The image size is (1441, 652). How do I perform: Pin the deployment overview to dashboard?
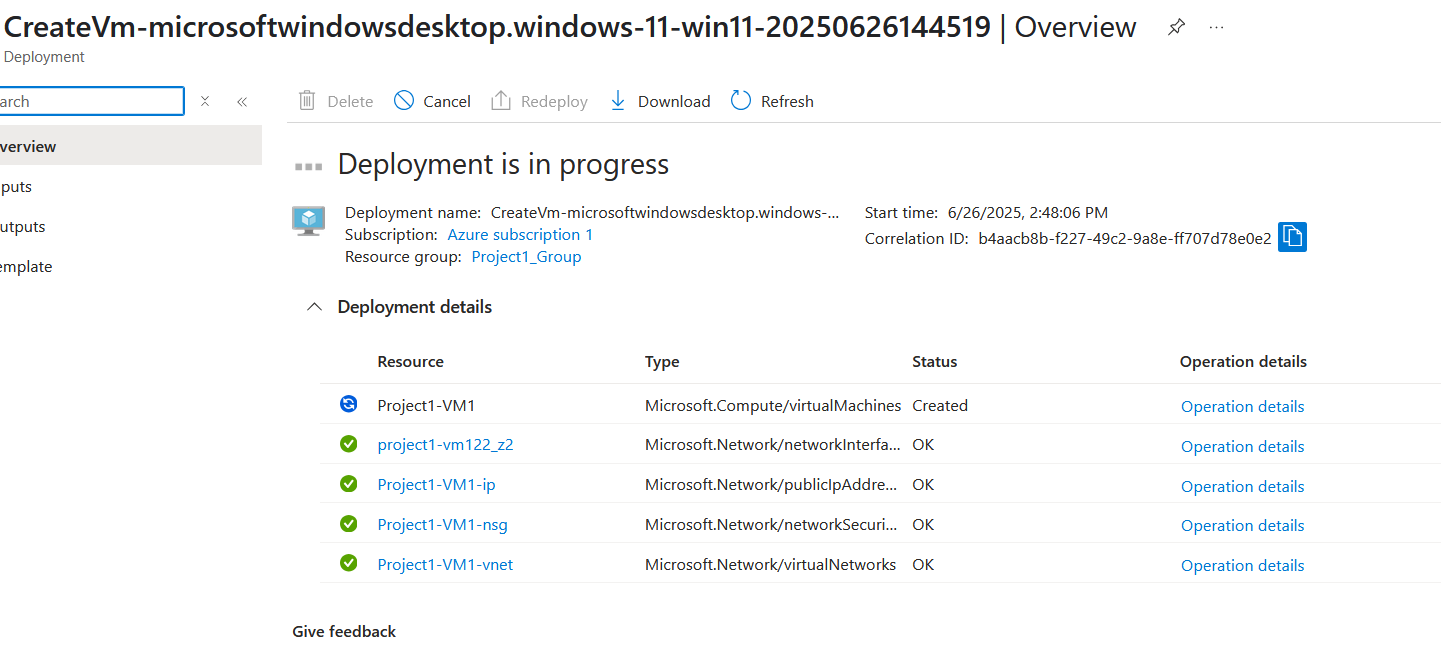1177,28
